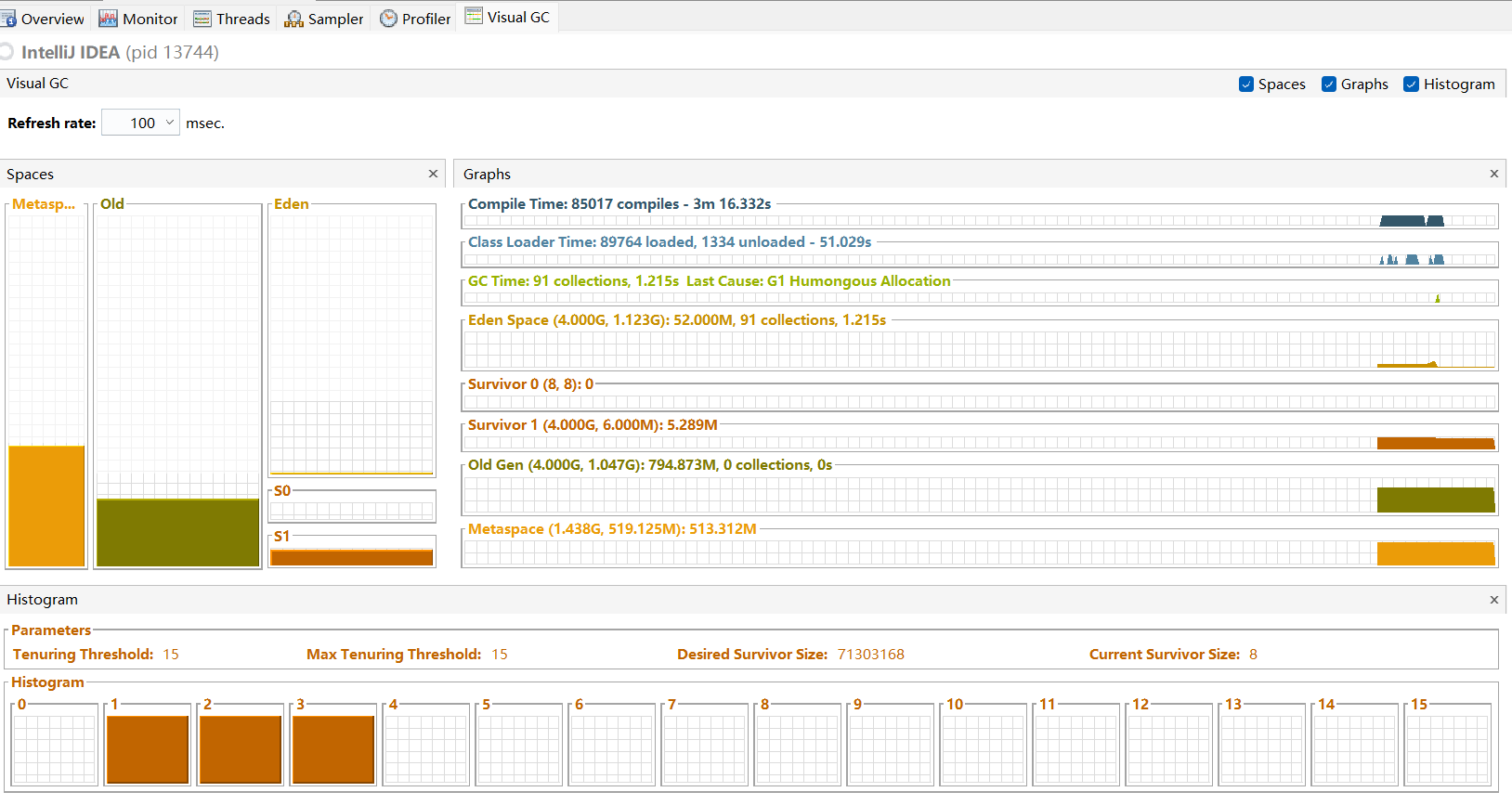Click the IntelliJ IDEA pid 13744 title
This screenshot has width=1512, height=805.
(120, 52)
